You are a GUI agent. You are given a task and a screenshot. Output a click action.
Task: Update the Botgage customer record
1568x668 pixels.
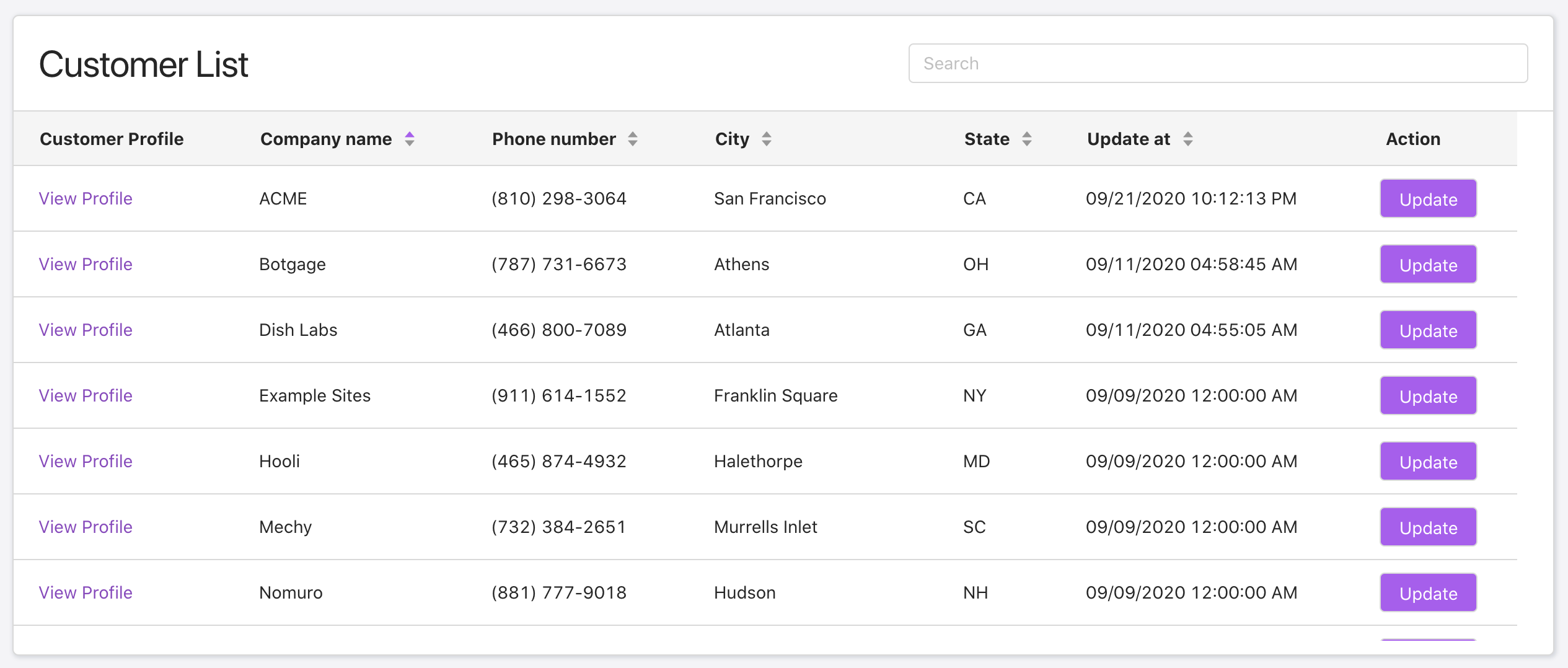tap(1427, 265)
